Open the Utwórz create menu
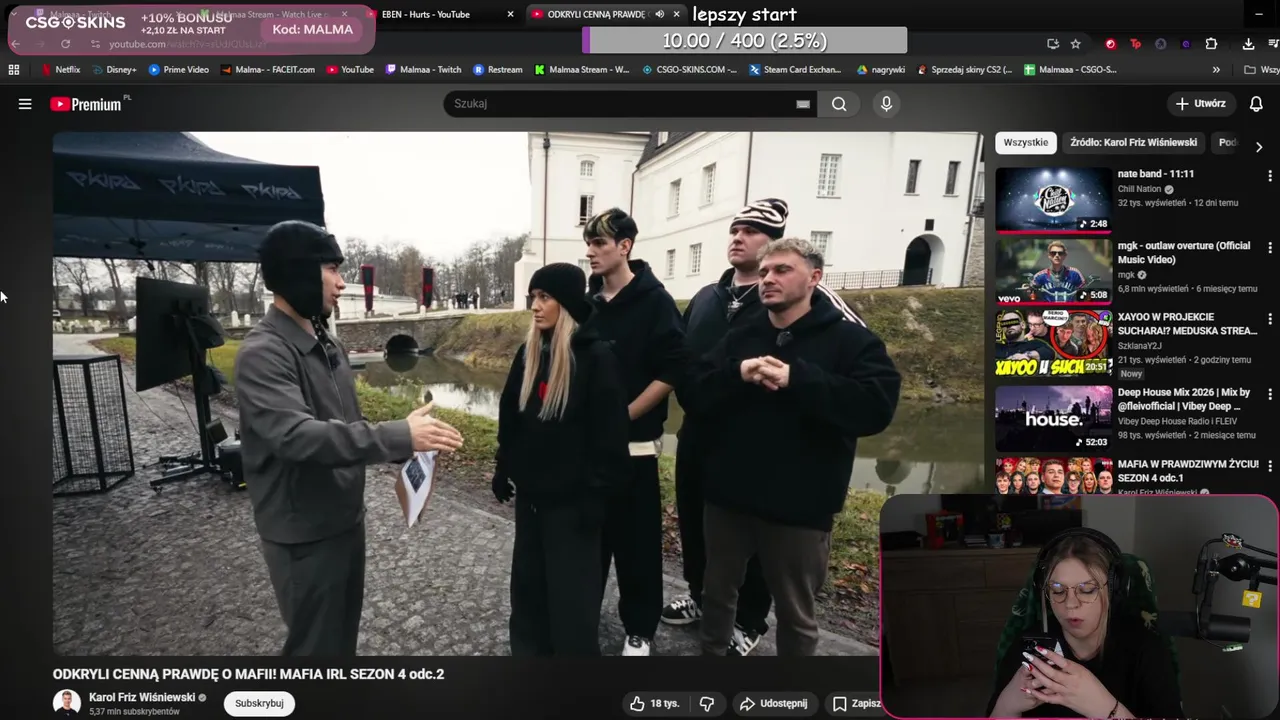This screenshot has width=1280, height=720. click(x=1201, y=104)
